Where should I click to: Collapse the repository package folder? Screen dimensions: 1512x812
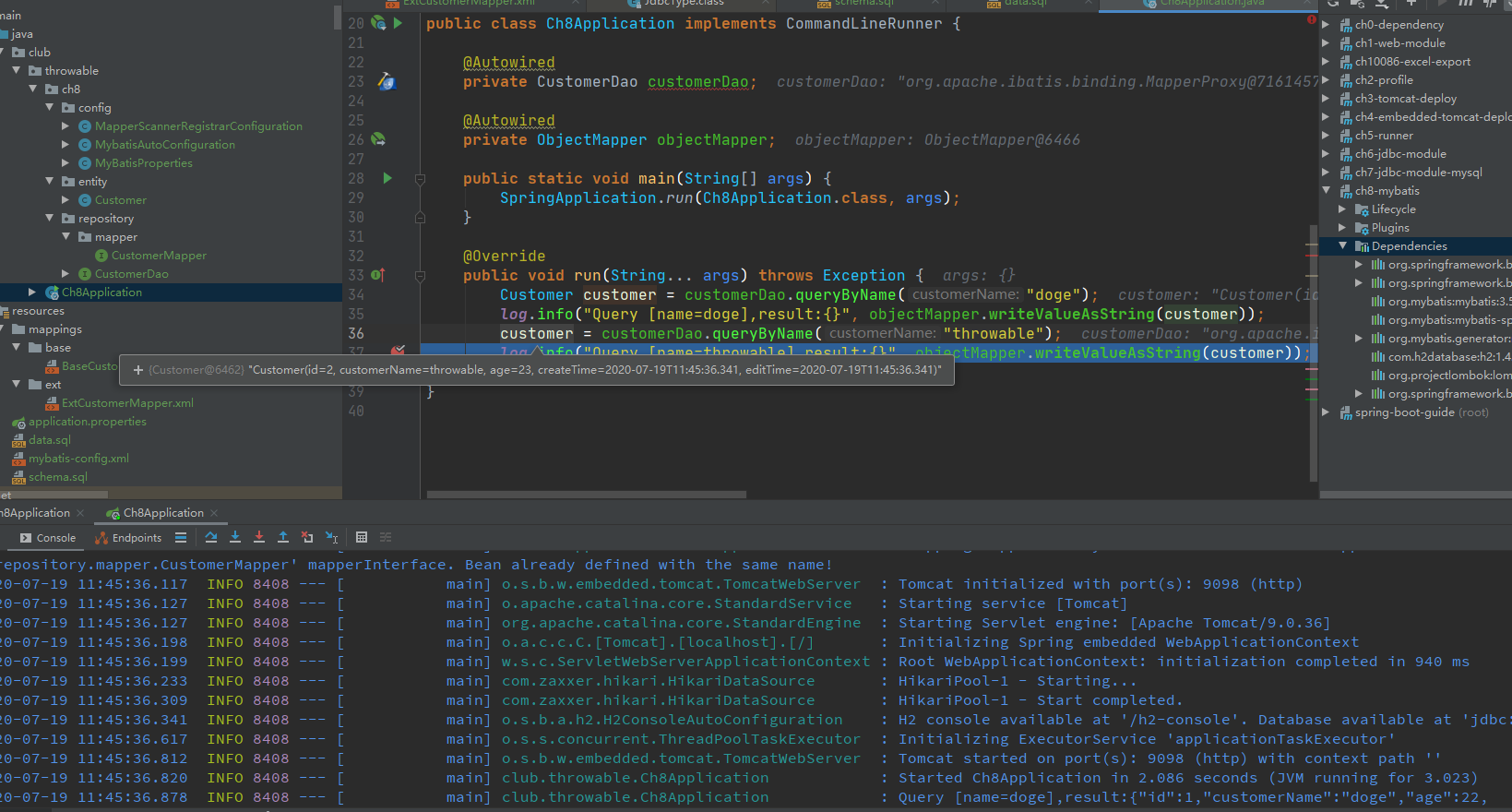coord(50,219)
